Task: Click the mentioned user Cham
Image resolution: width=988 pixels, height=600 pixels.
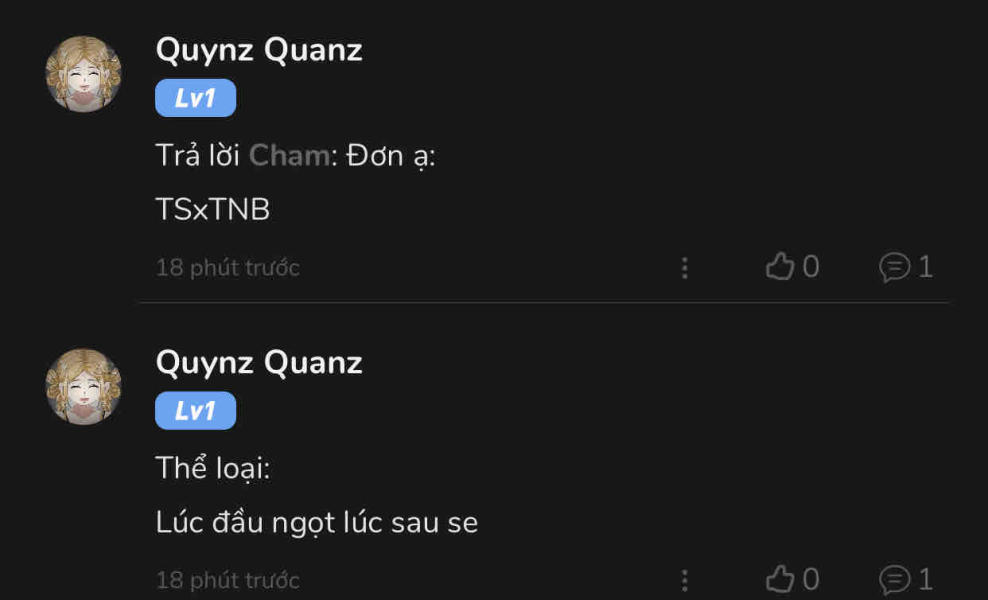Action: pyautogui.click(x=289, y=156)
